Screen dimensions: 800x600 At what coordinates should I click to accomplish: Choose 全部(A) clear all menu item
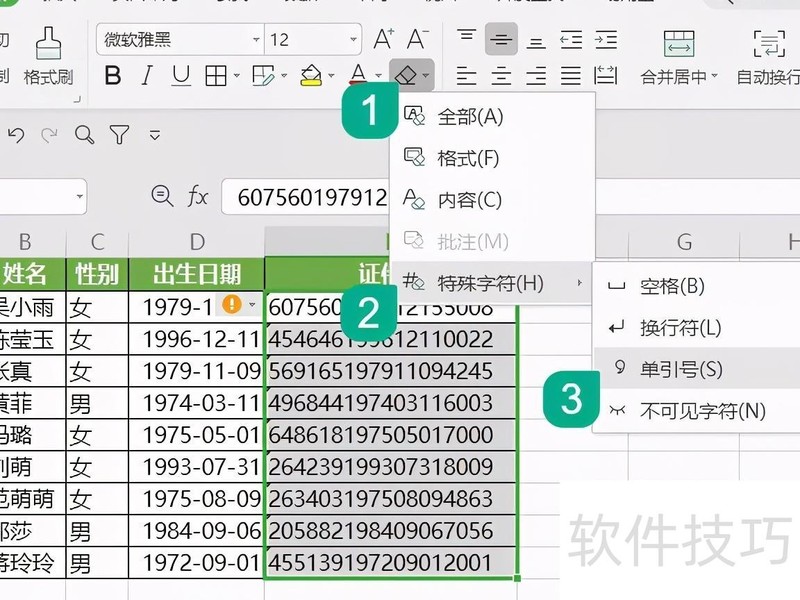pos(492,117)
